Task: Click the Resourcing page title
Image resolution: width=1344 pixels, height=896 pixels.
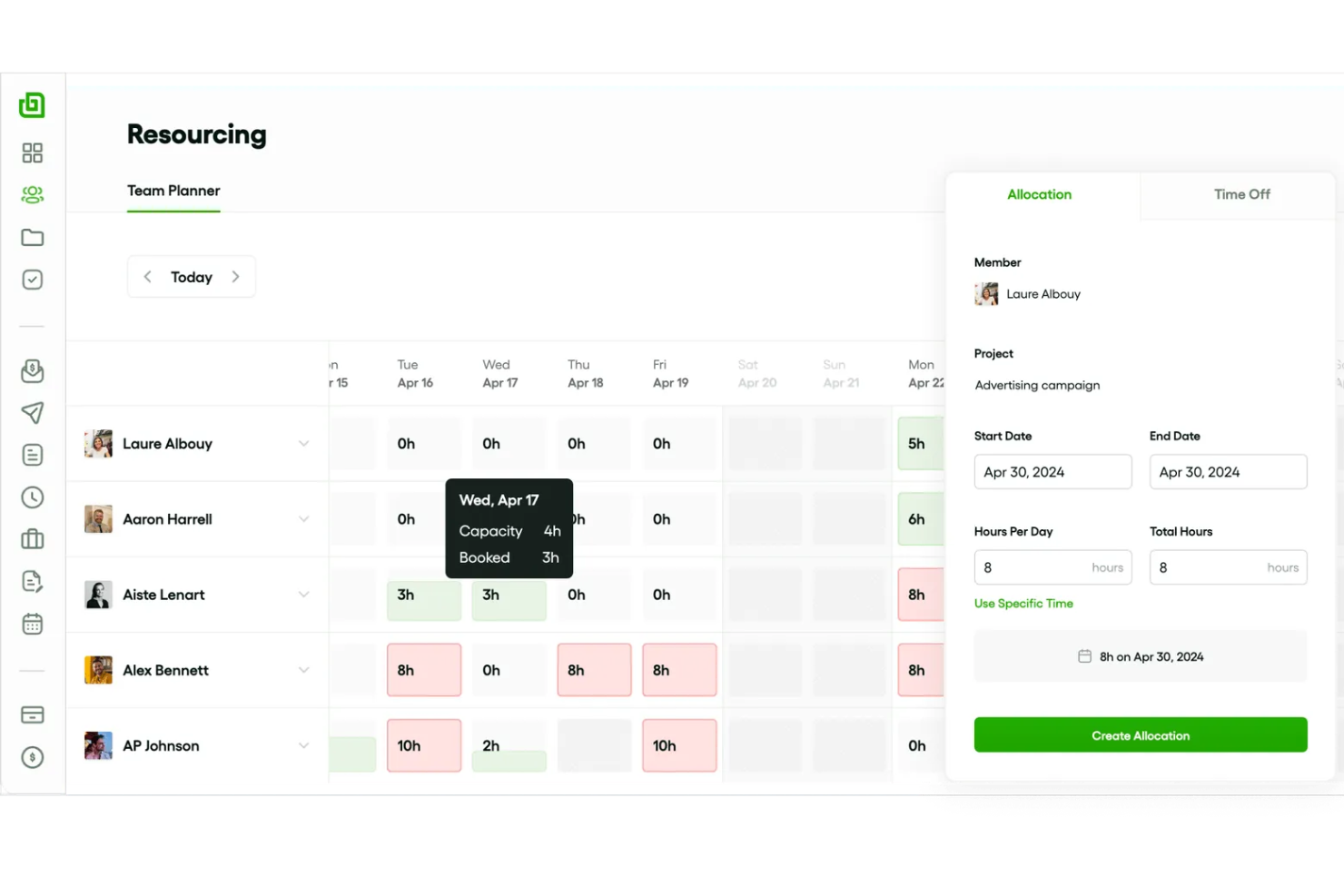Action: coord(197,134)
